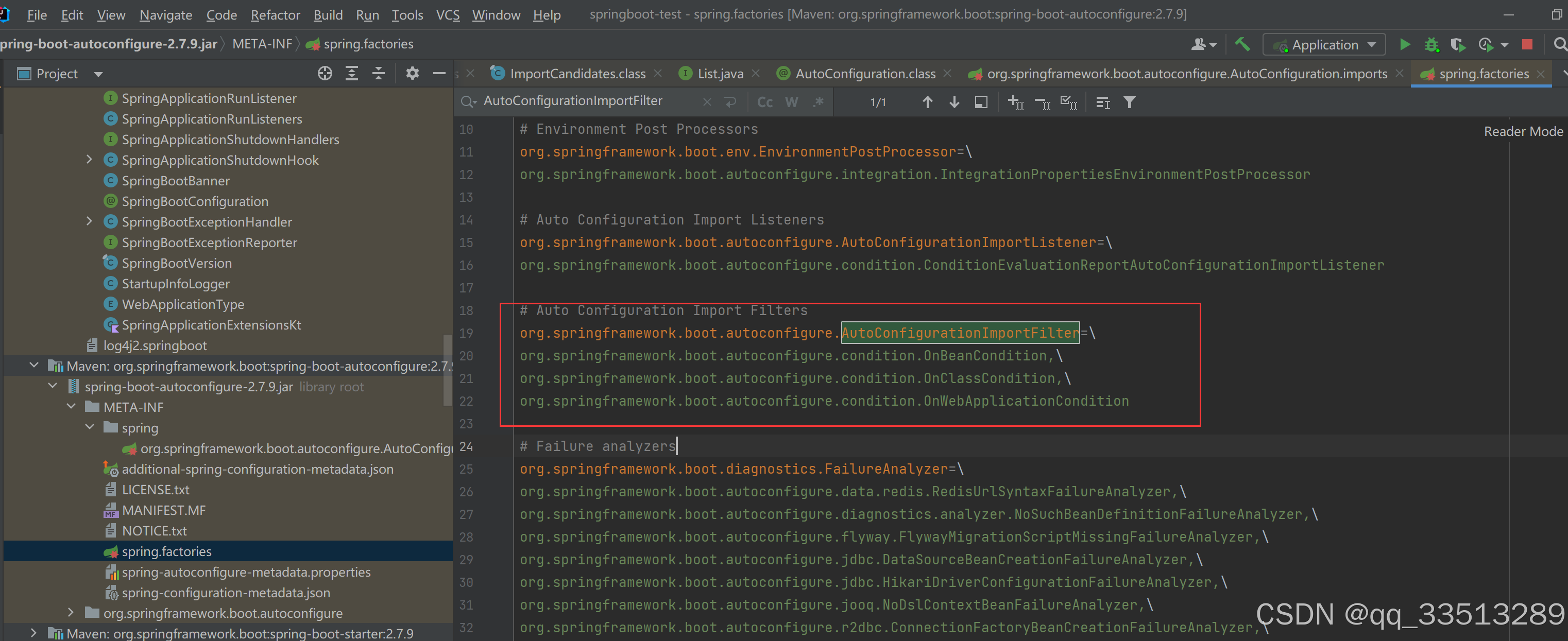The image size is (1568, 641).
Task: Open Project panel settings with the gear icon
Action: [x=412, y=73]
